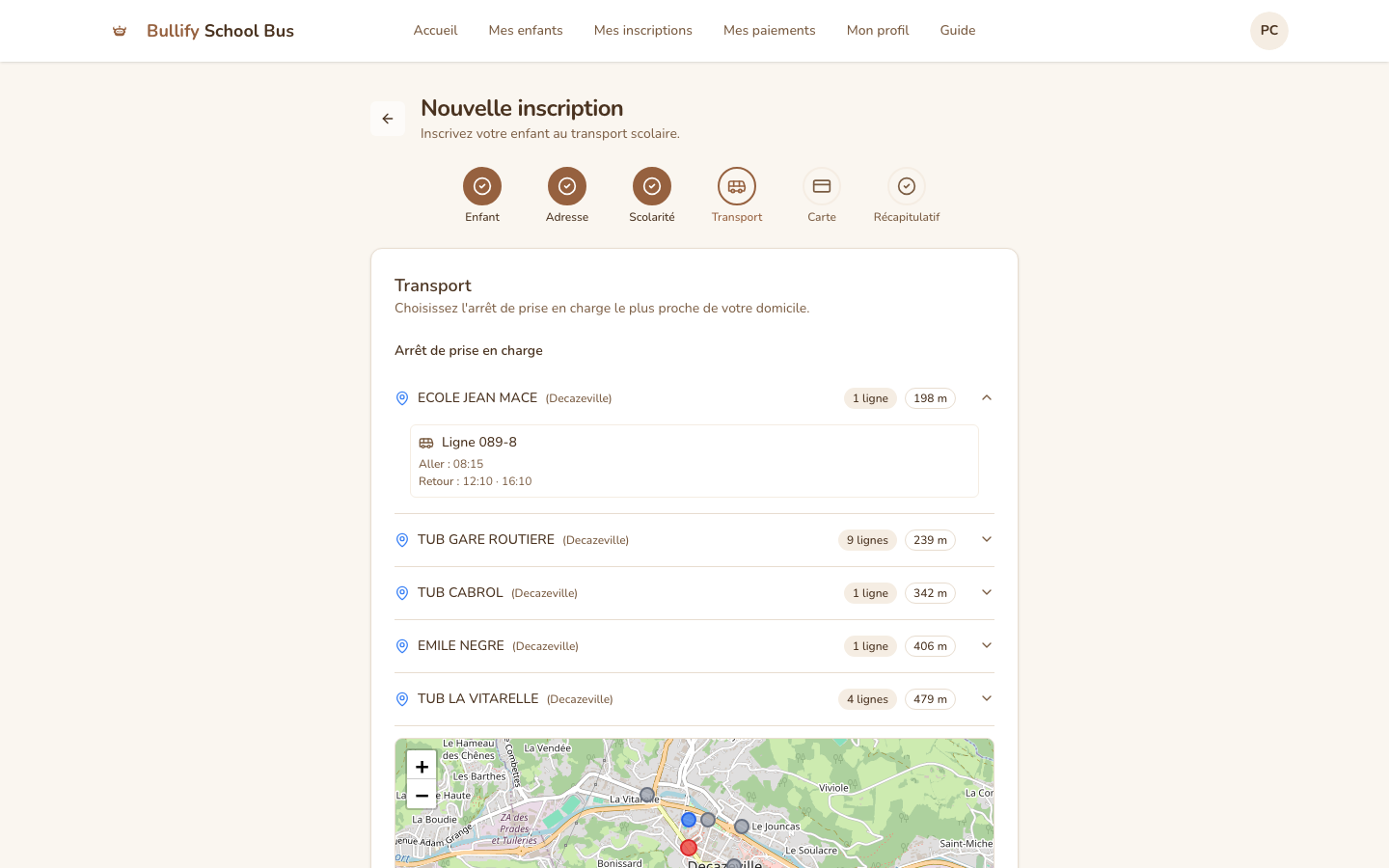Navigate to Mes paiements
This screenshot has width=1389, height=868.
[x=769, y=31]
